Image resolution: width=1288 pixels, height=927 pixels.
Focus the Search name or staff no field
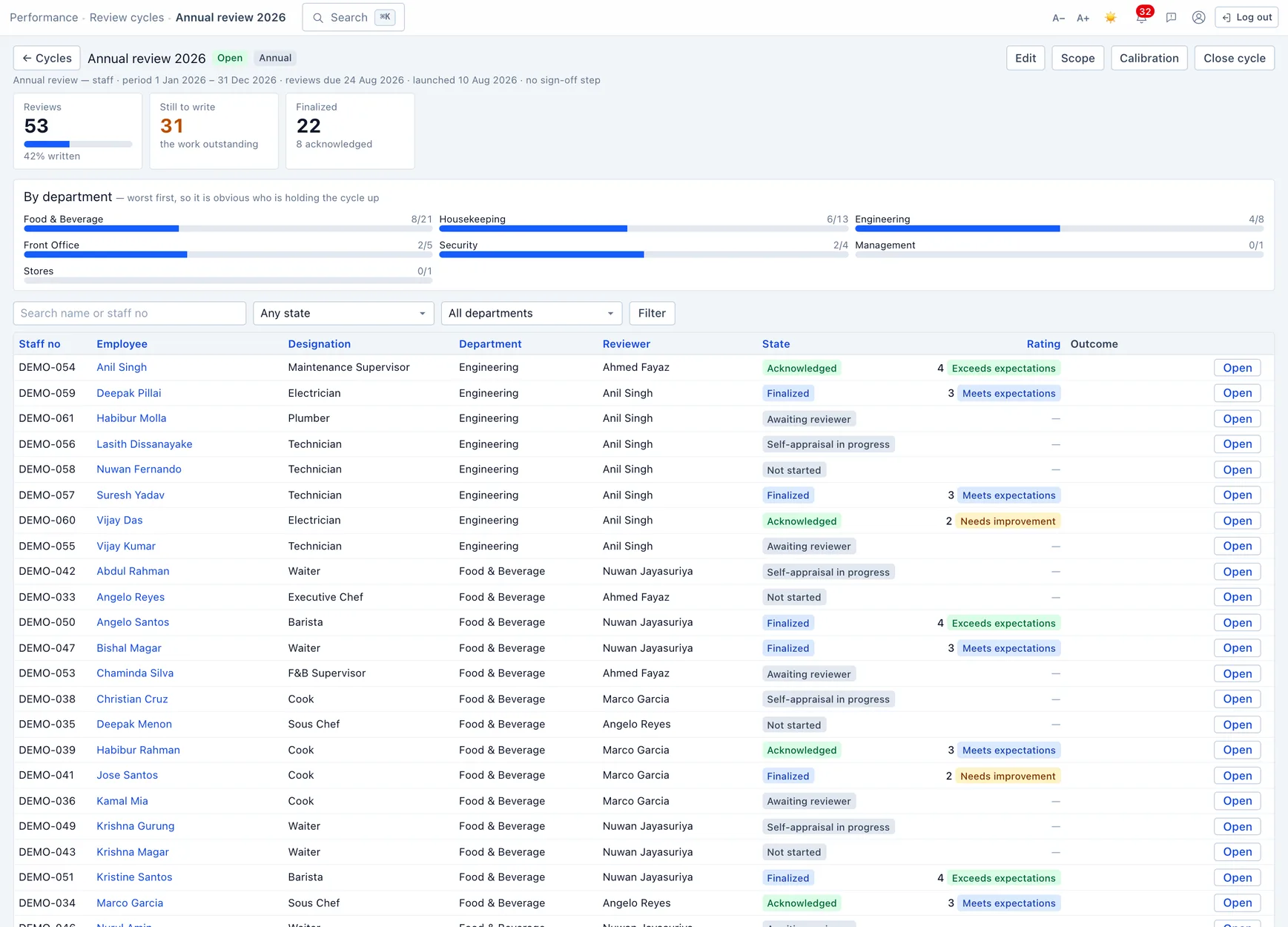click(x=130, y=313)
